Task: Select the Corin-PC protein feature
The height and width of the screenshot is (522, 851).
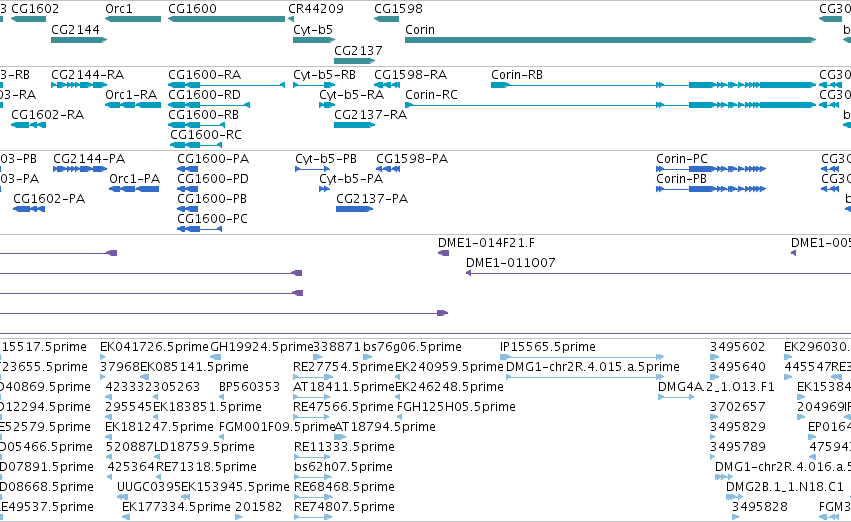Action: pos(711,169)
